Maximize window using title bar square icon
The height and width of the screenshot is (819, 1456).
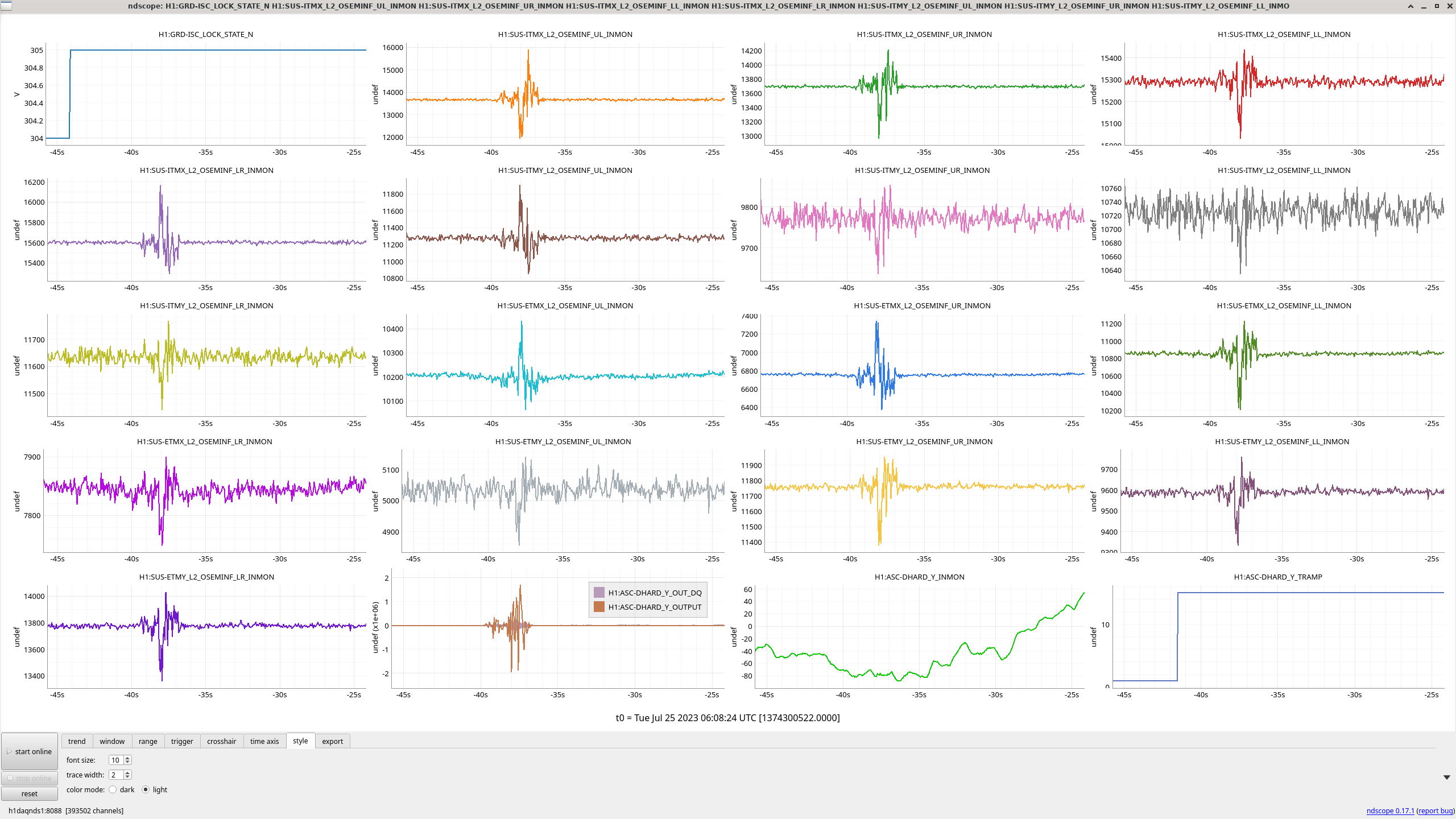coord(1437,6)
